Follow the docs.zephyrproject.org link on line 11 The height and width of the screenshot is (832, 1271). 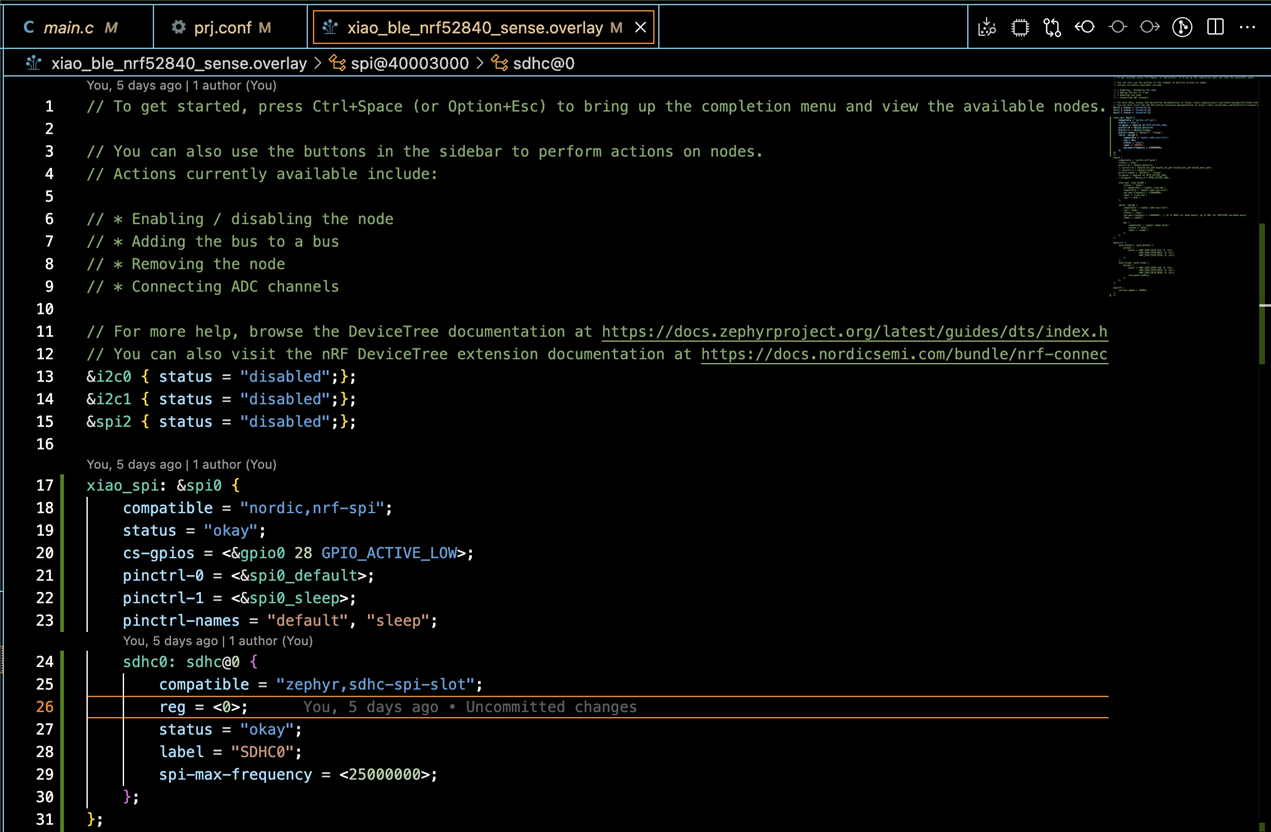coord(854,331)
